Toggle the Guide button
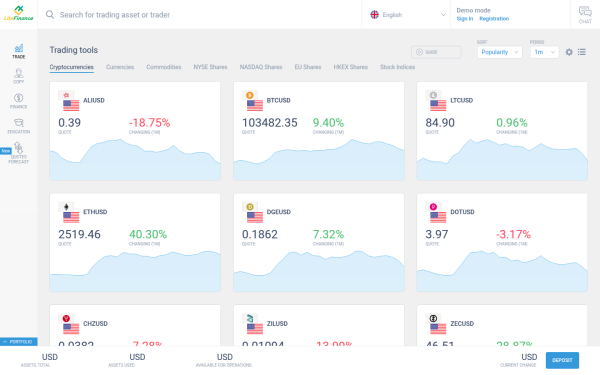The image size is (600, 375). [436, 52]
